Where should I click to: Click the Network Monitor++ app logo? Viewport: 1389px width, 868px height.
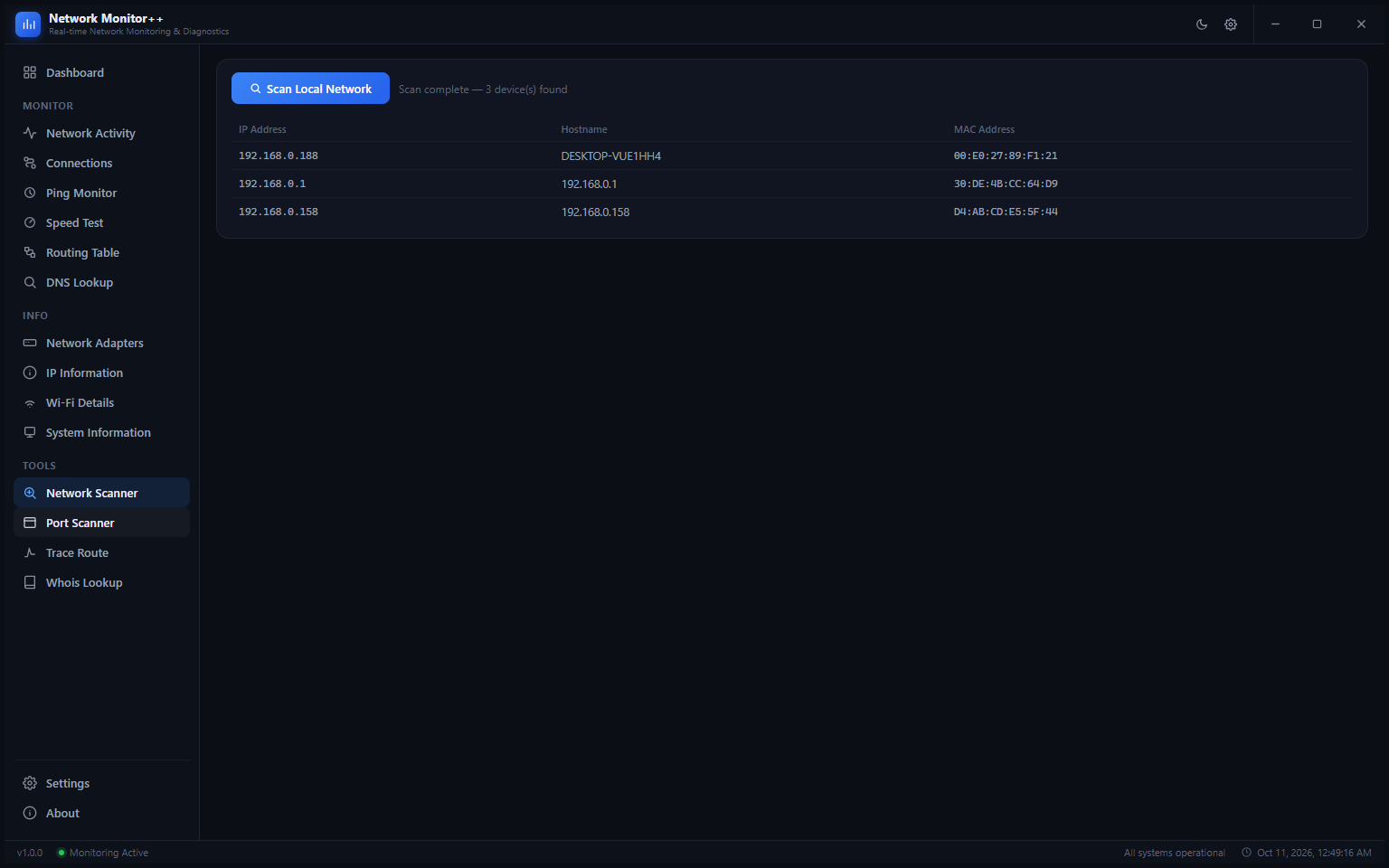click(28, 24)
